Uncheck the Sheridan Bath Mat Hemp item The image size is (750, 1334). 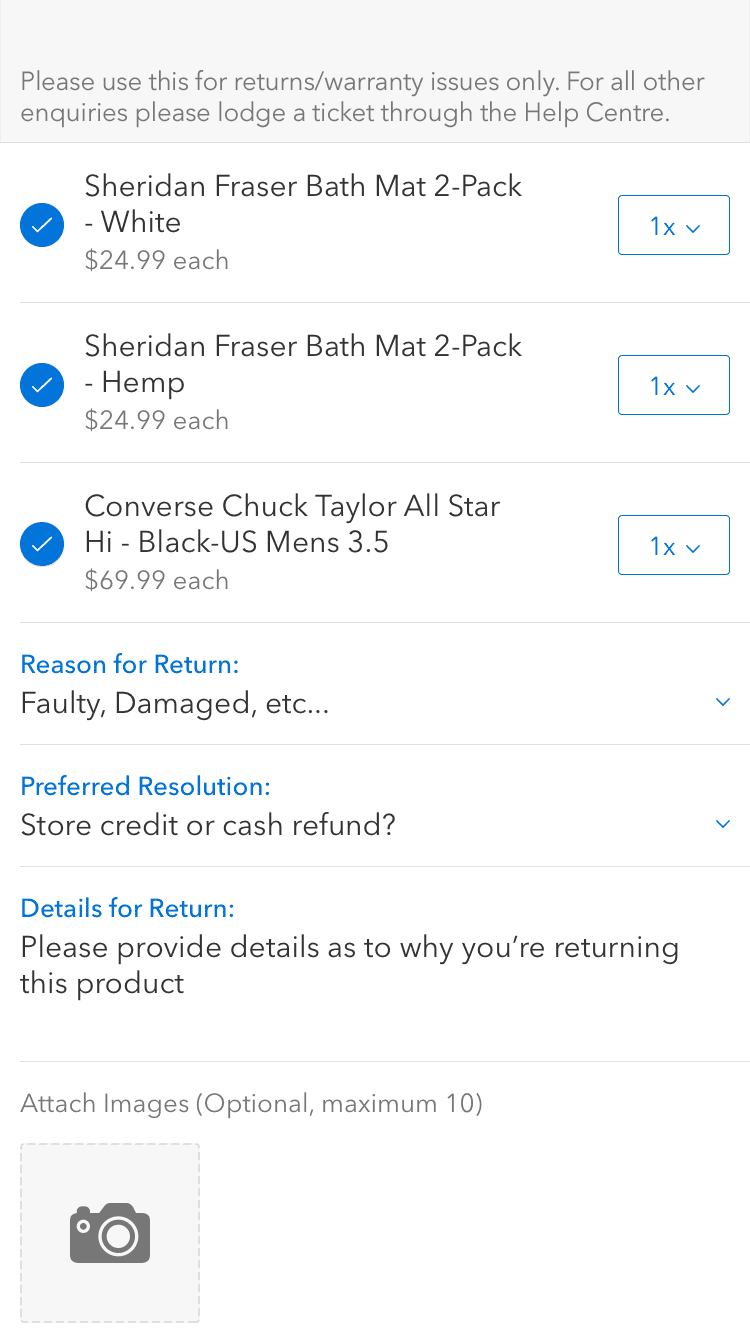(42, 385)
